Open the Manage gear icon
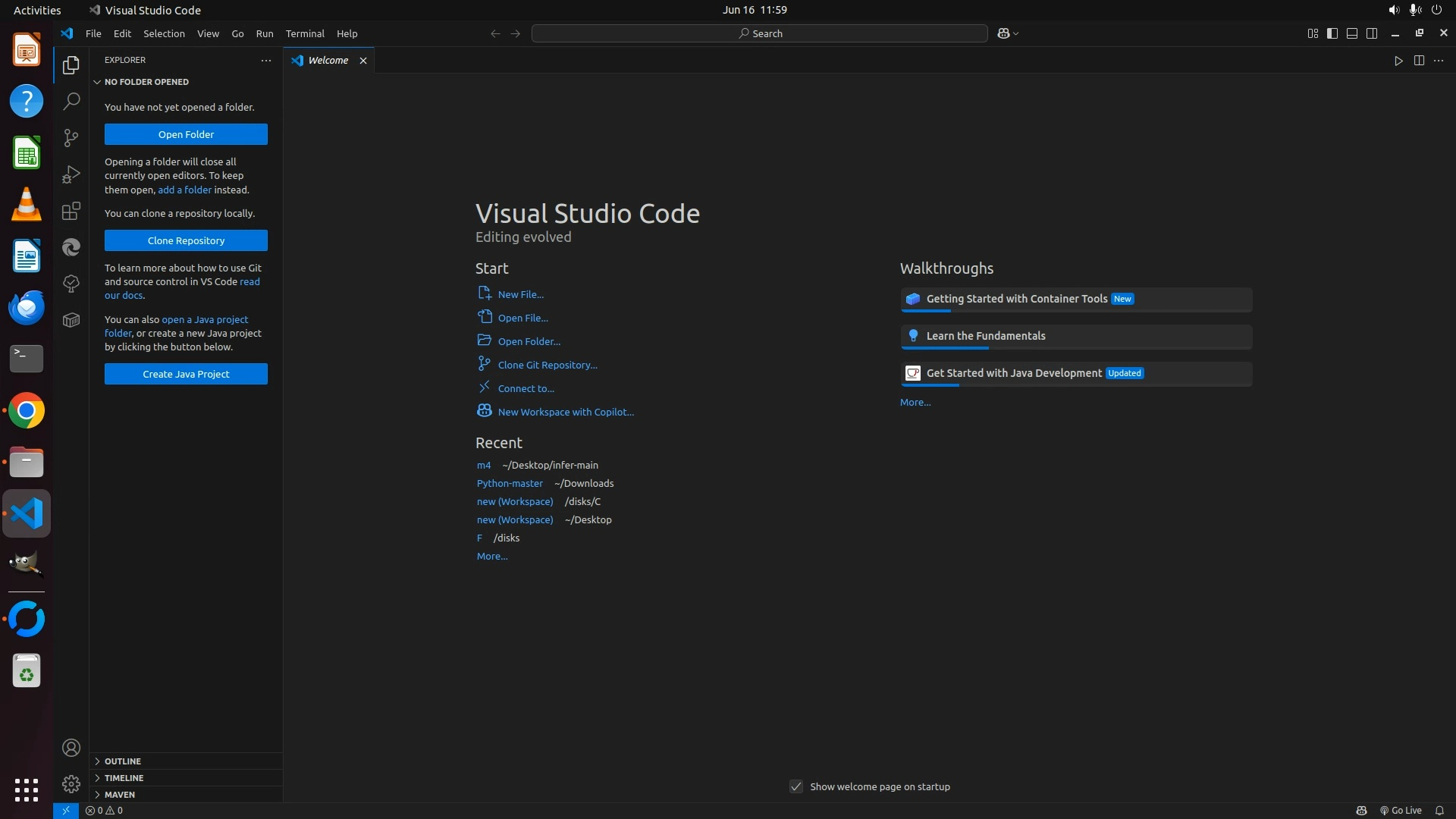Viewport: 1456px width, 819px height. (71, 783)
